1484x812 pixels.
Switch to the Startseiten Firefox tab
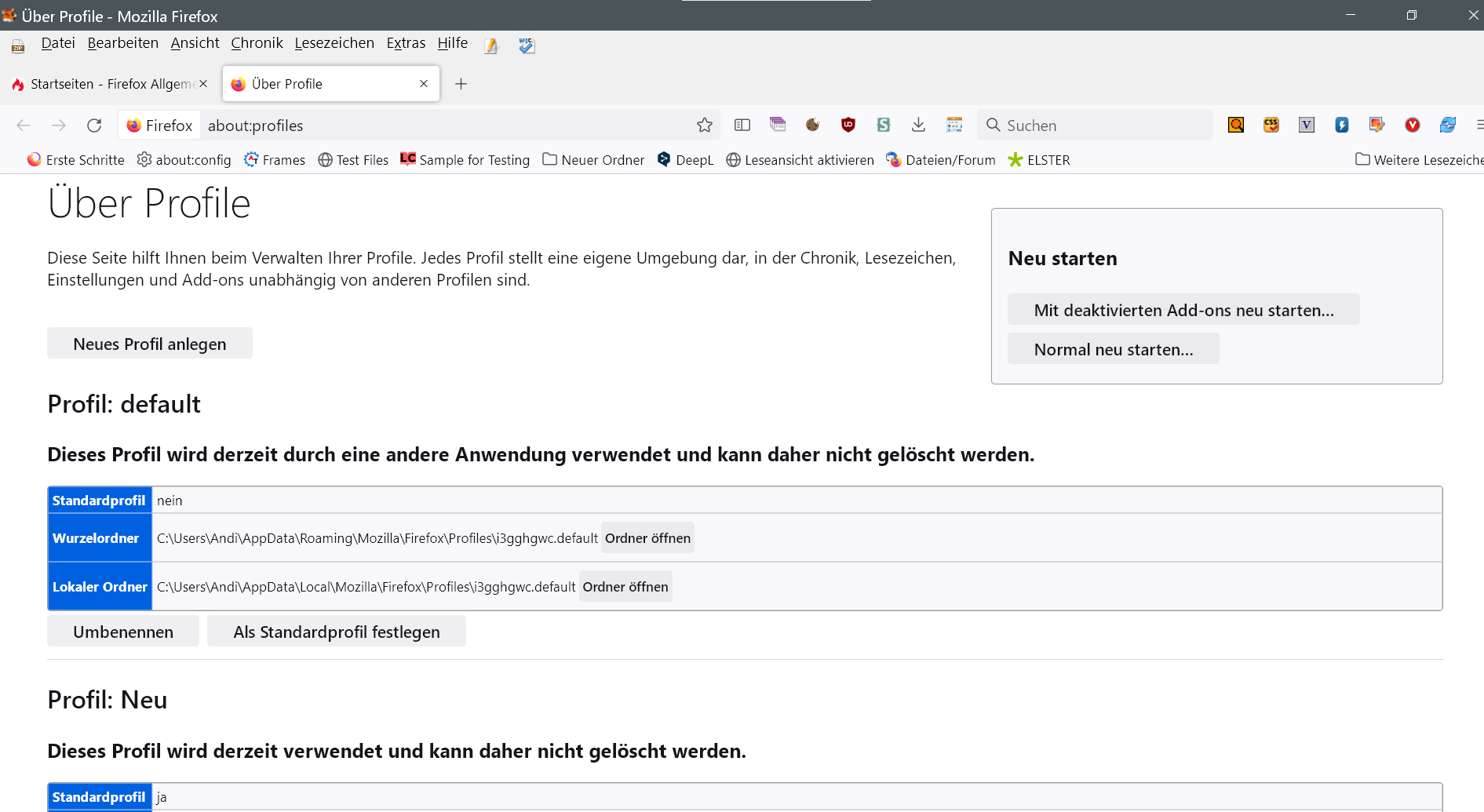110,84
